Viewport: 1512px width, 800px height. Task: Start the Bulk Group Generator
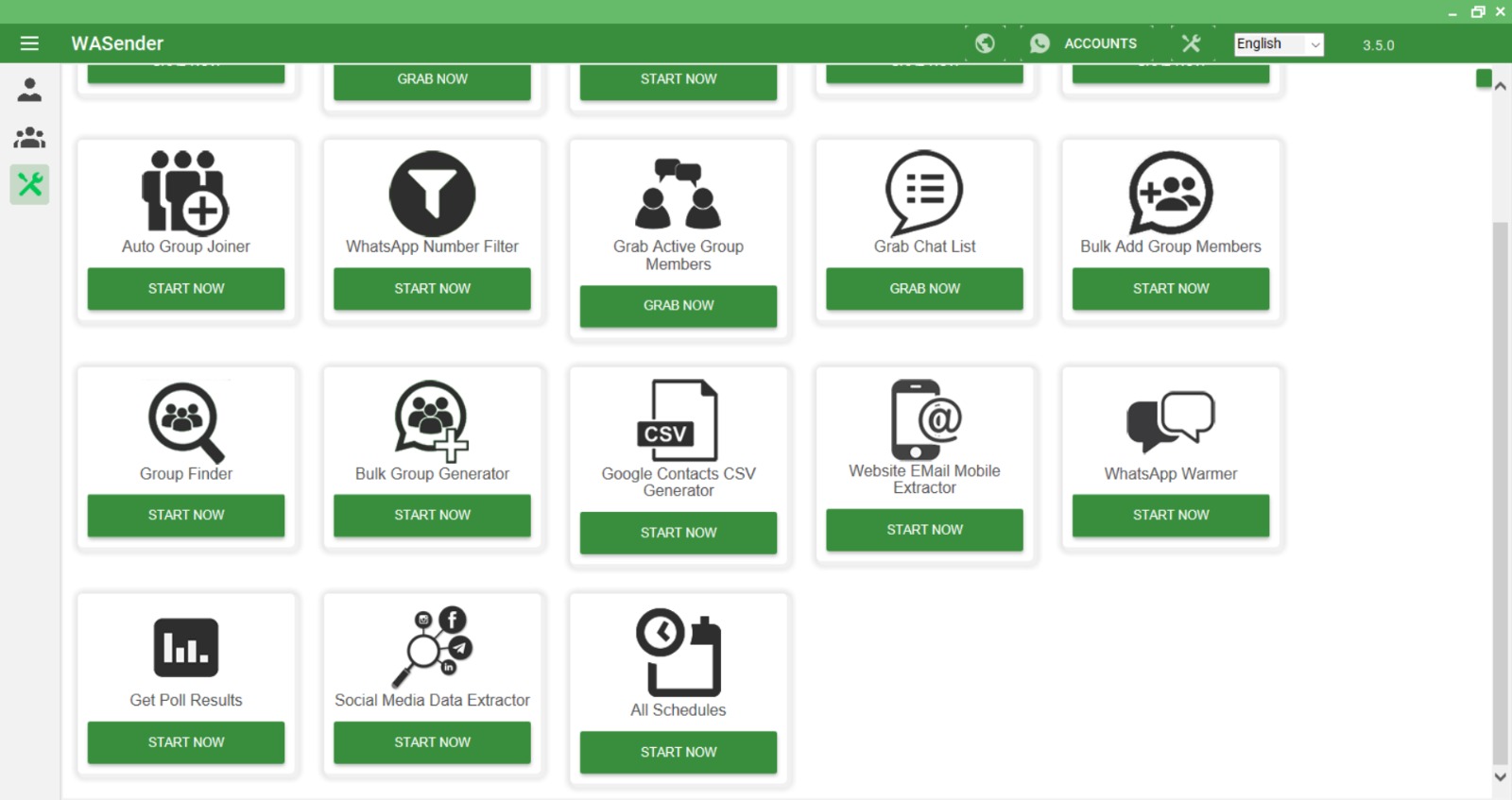pyautogui.click(x=432, y=516)
